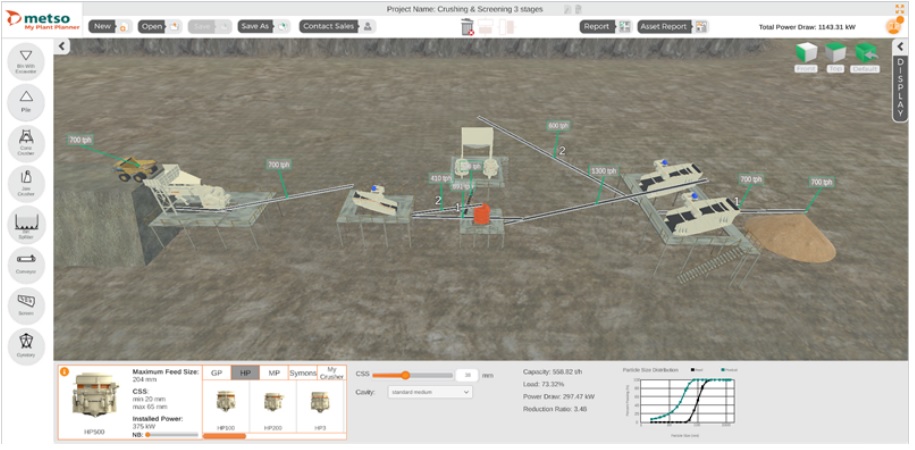Select the Gyratory crusher equipment icon
This screenshot has width=915, height=450.
coord(26,346)
